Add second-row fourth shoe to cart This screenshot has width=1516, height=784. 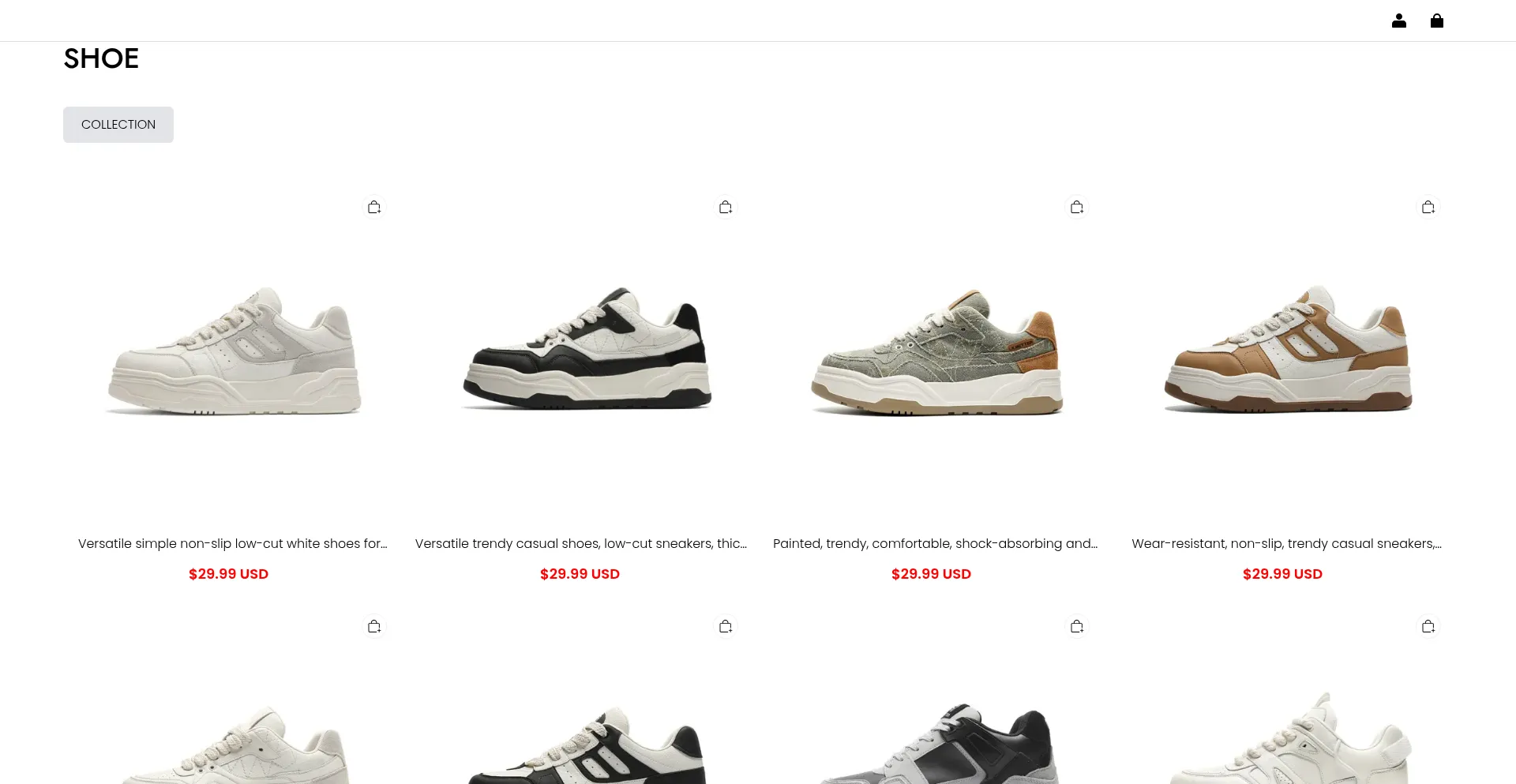pos(1428,626)
